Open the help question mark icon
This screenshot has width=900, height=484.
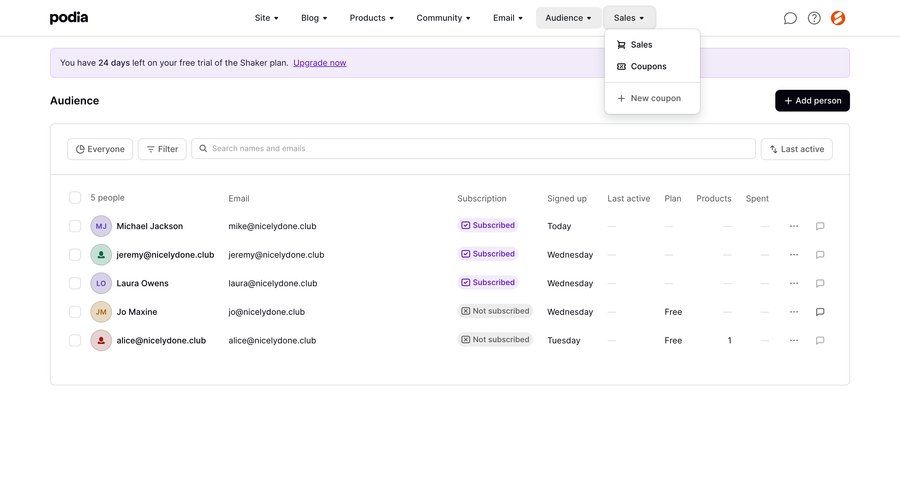814,18
